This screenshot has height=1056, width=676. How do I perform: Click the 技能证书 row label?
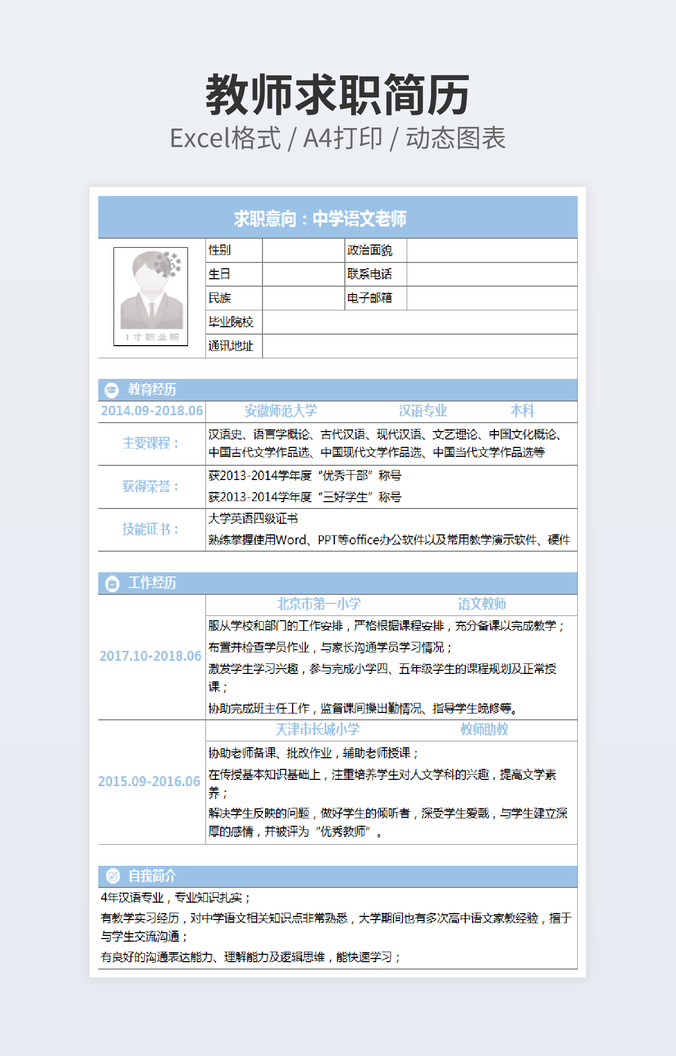(x=151, y=529)
